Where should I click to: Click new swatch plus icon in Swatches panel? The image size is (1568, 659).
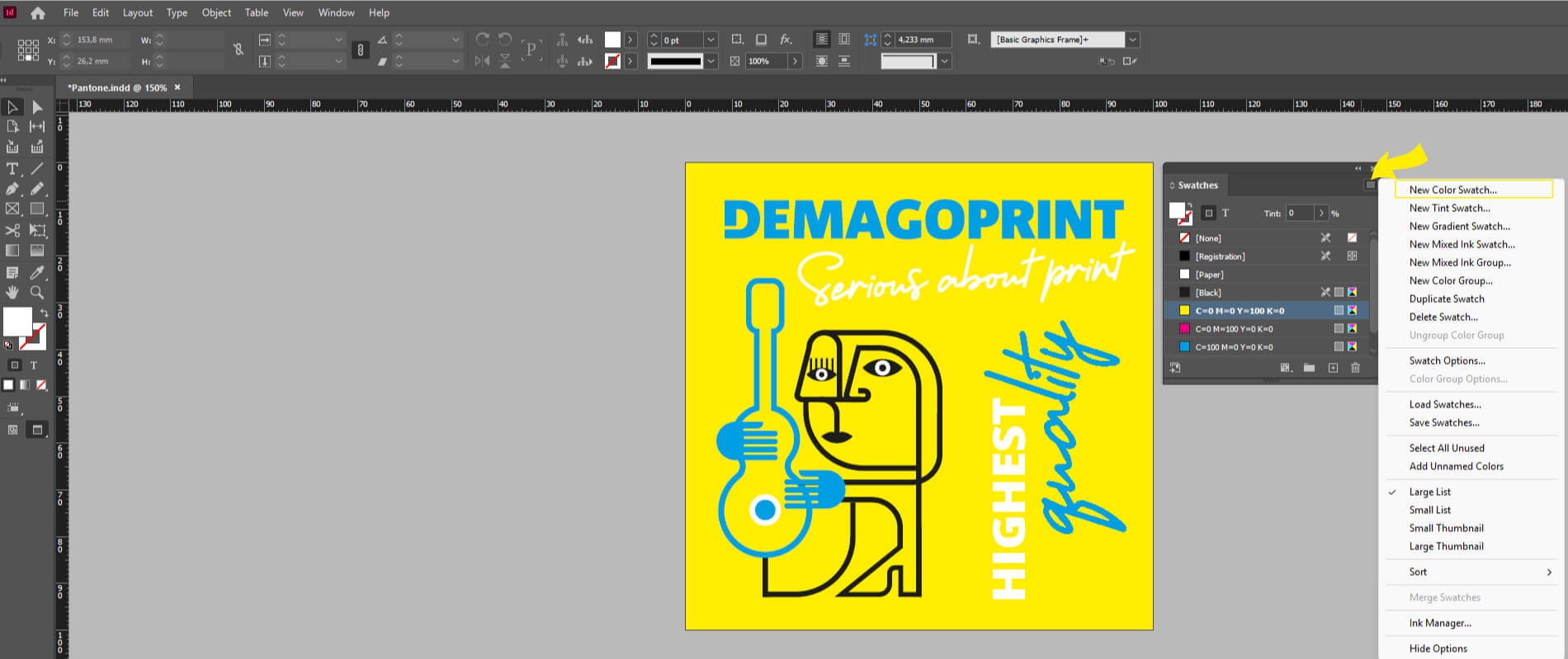(1333, 368)
